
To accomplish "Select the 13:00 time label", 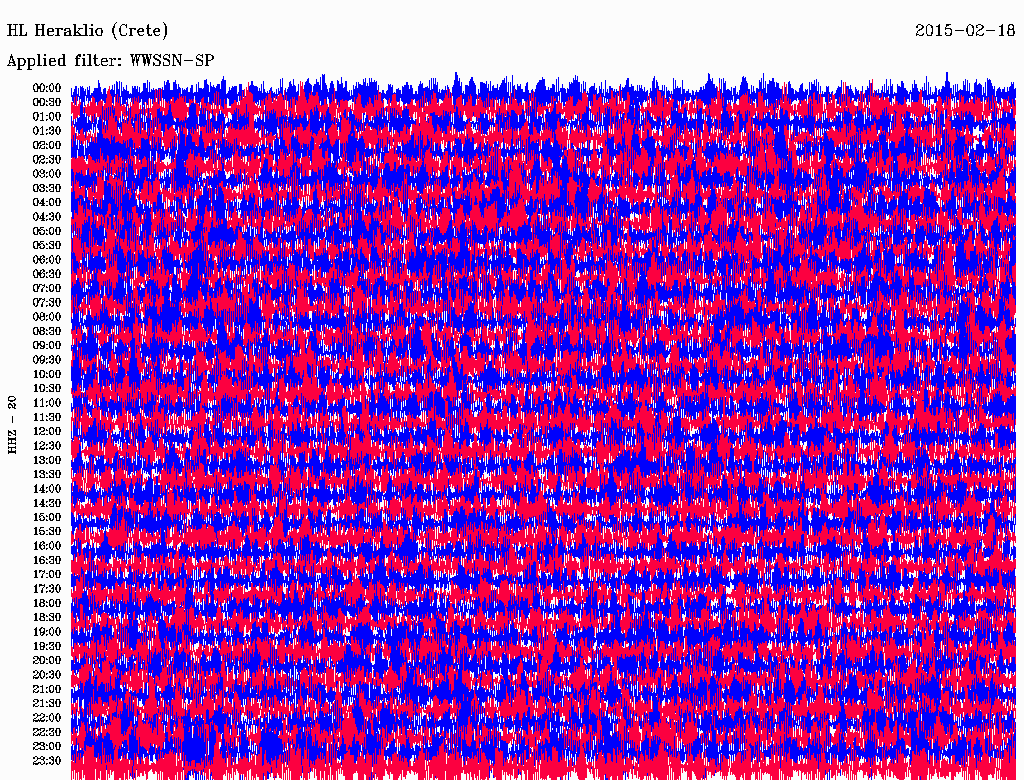I will [46, 461].
